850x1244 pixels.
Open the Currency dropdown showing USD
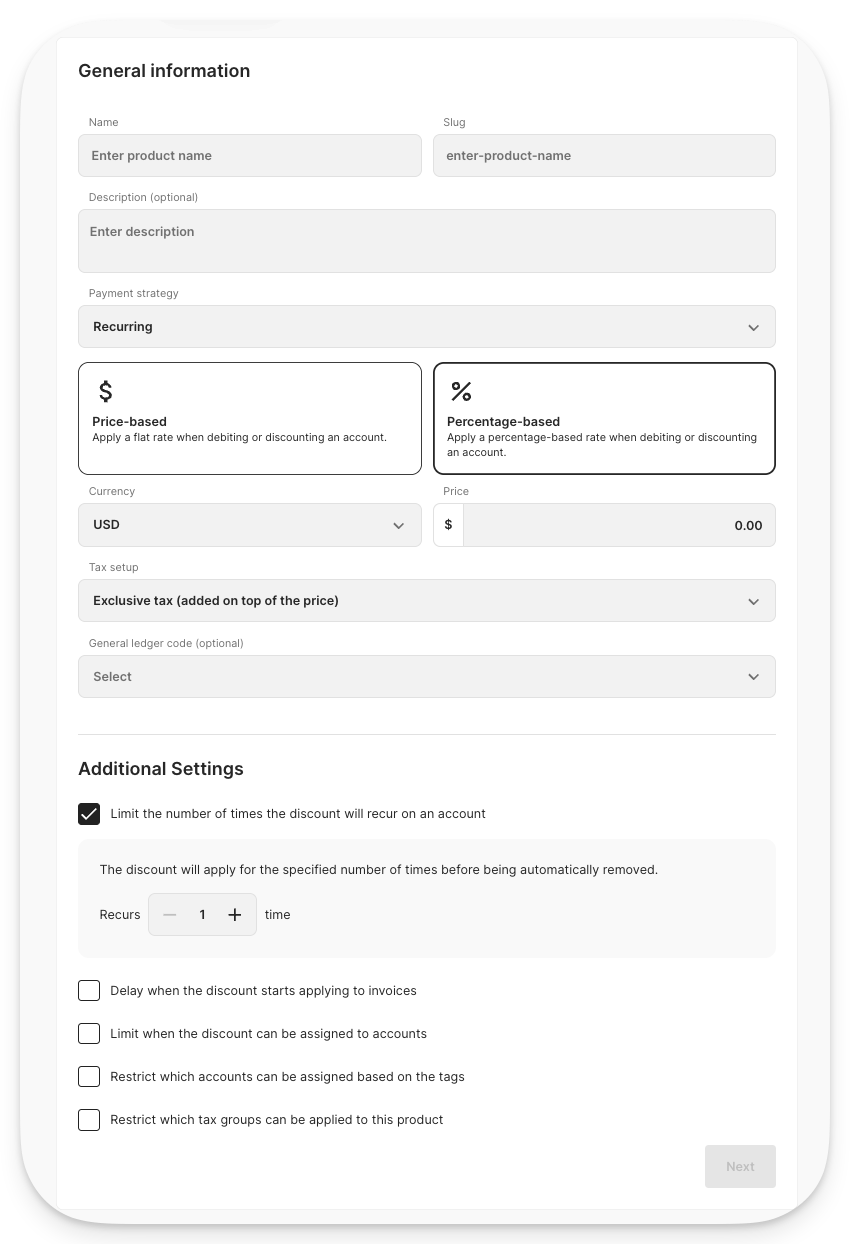[x=250, y=524]
